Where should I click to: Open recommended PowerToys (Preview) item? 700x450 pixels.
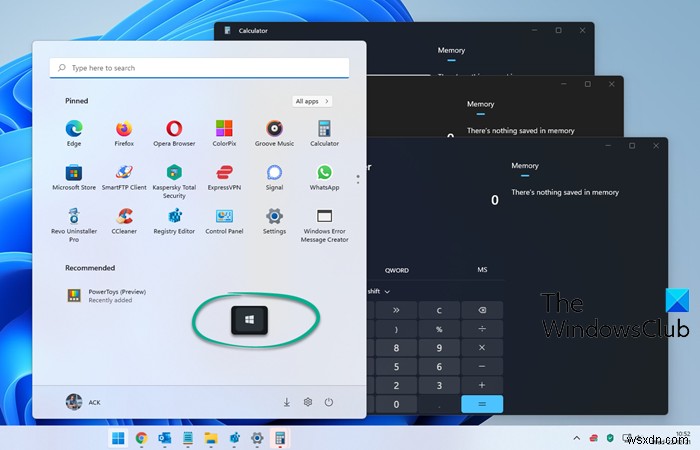click(x=107, y=296)
